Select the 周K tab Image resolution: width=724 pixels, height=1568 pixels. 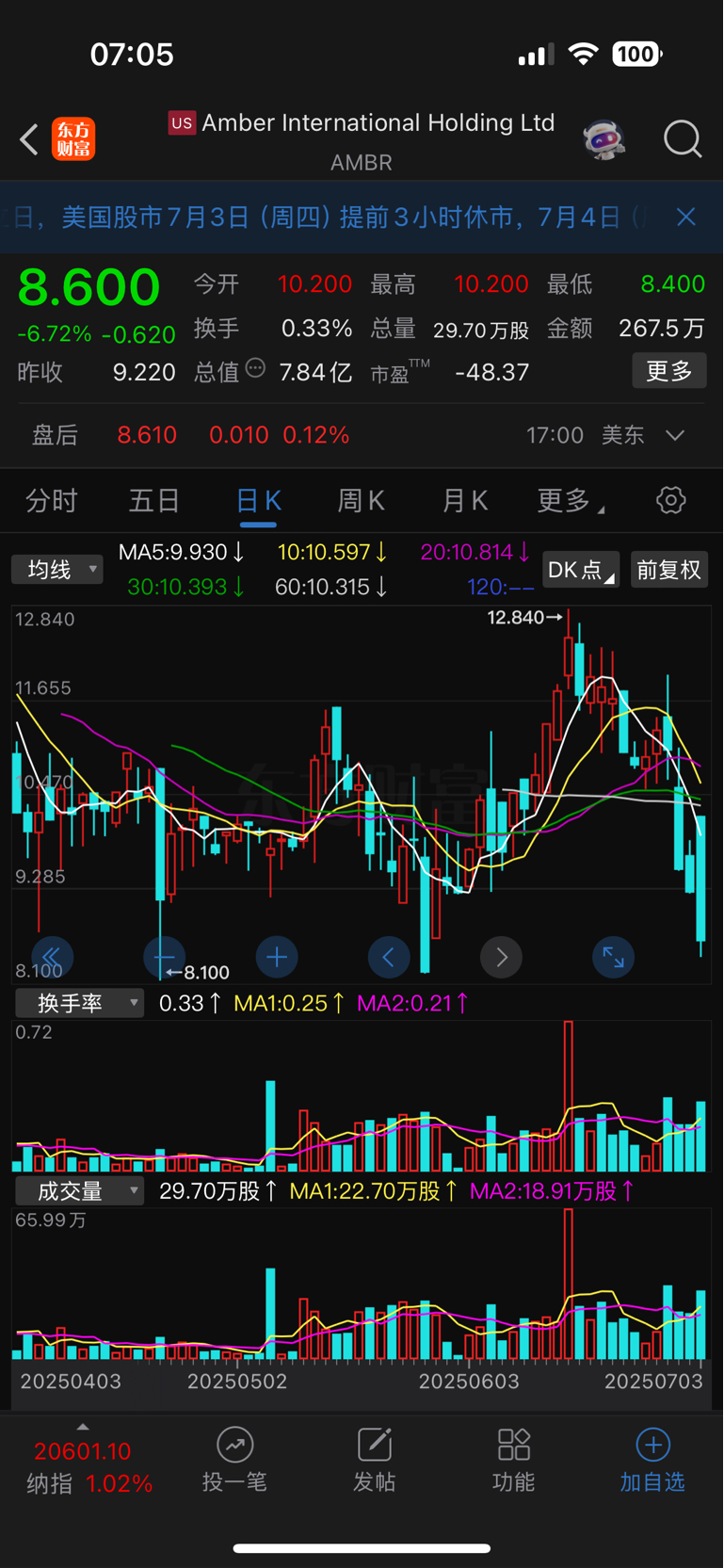(x=362, y=500)
